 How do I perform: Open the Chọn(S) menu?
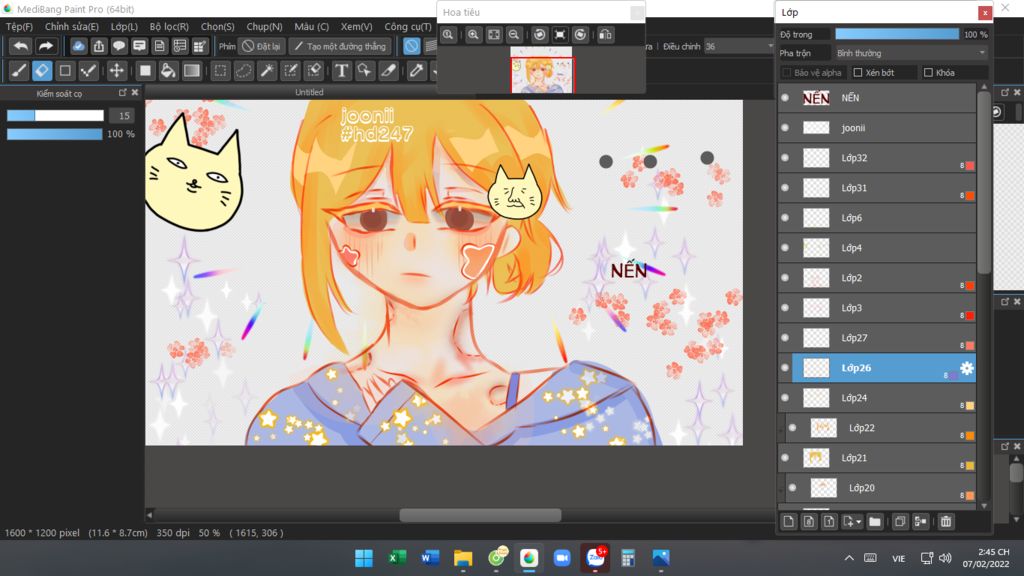pyautogui.click(x=217, y=27)
